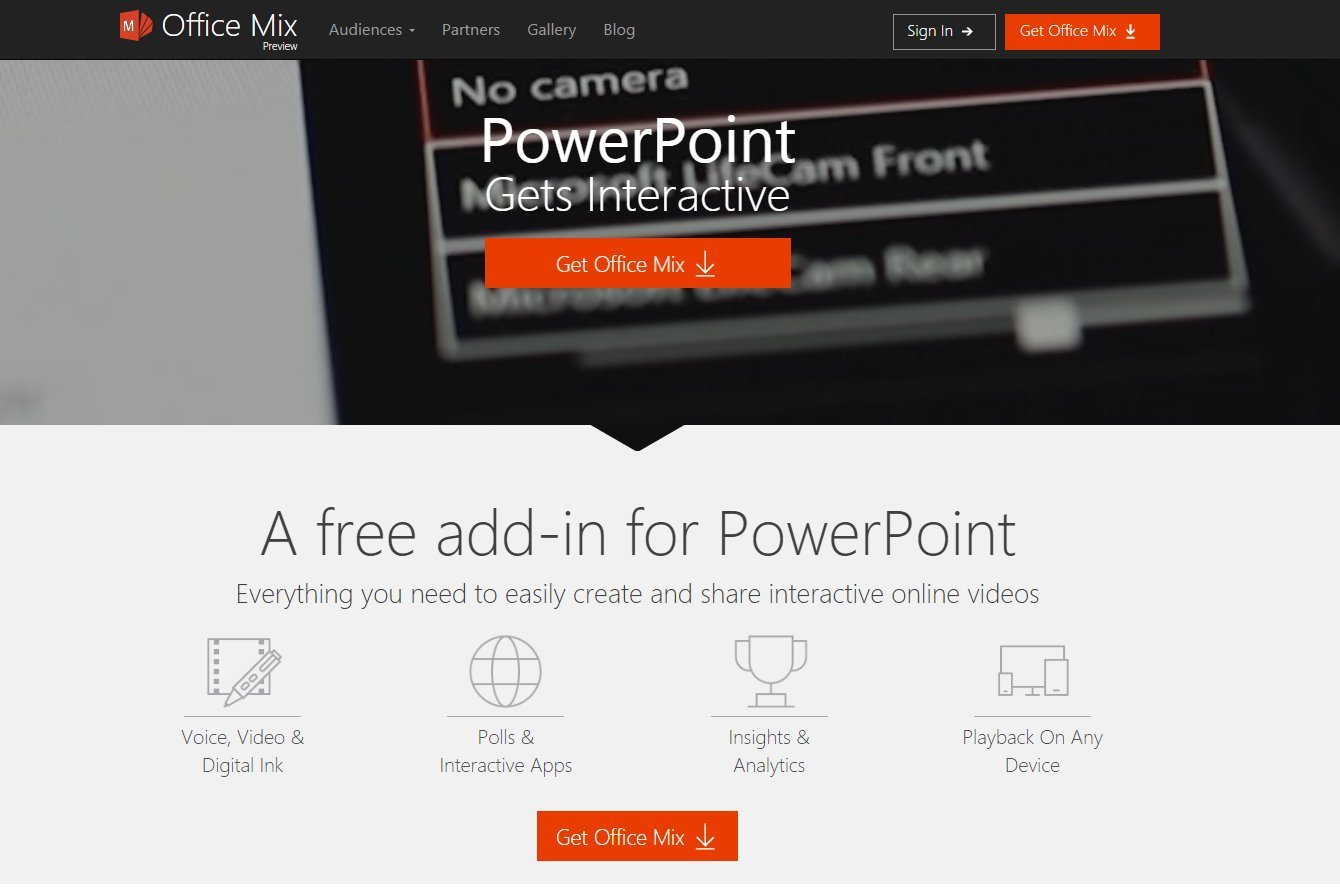
Task: Click the globe Polls icon
Action: click(505, 671)
